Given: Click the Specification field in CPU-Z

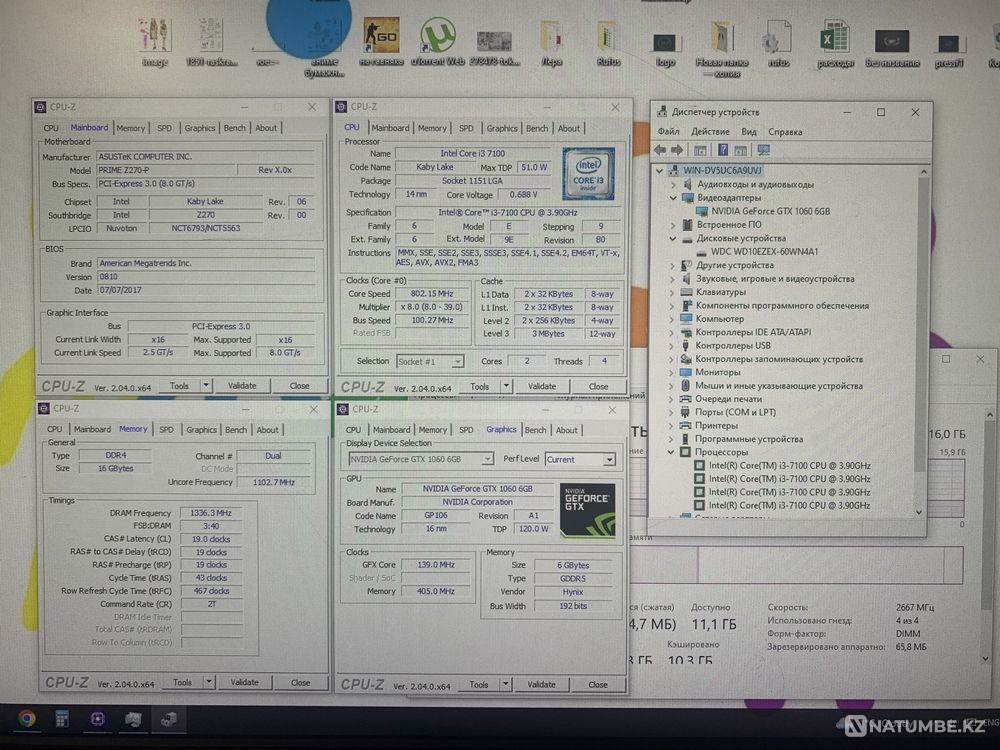Looking at the screenshot, I should pyautogui.click(x=508, y=212).
